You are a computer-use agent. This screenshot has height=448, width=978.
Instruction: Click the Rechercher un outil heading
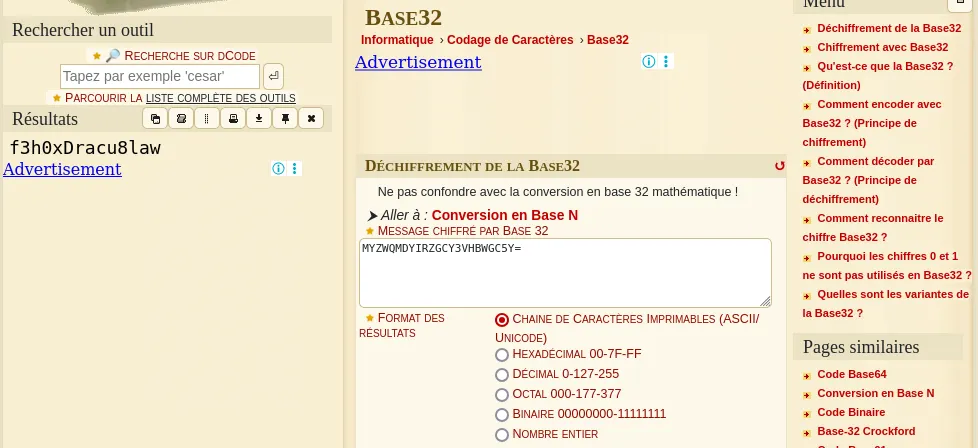pos(82,30)
